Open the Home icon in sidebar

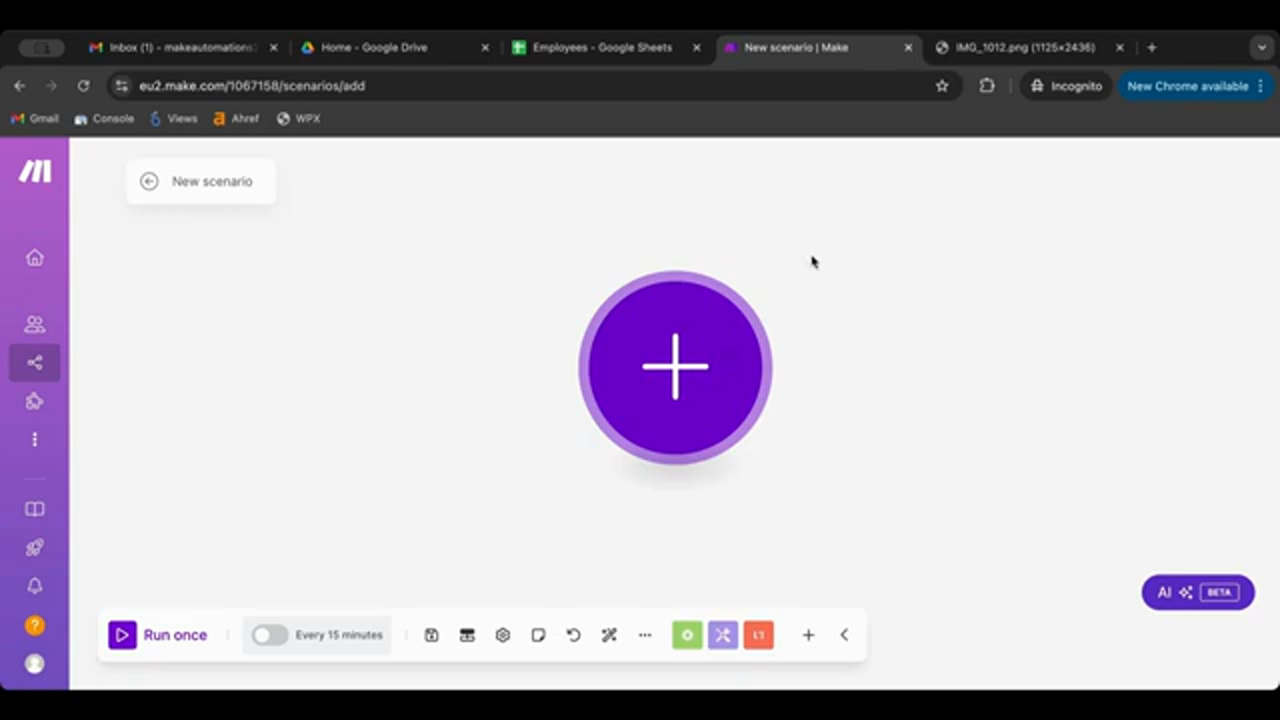pyautogui.click(x=35, y=258)
